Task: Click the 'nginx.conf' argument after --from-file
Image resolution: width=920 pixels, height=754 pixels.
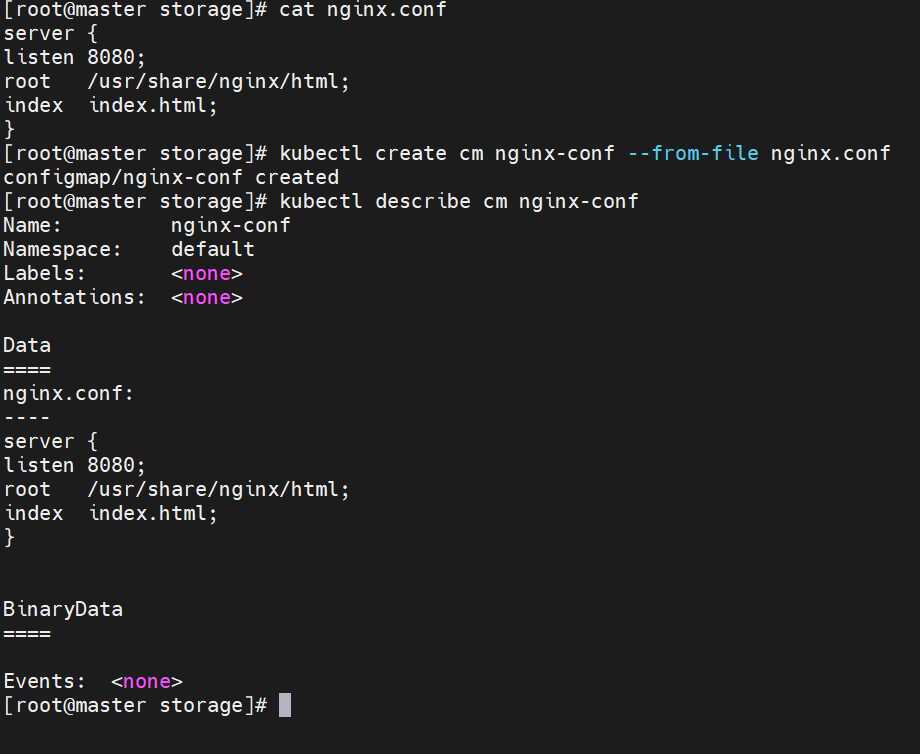Action: click(x=831, y=154)
